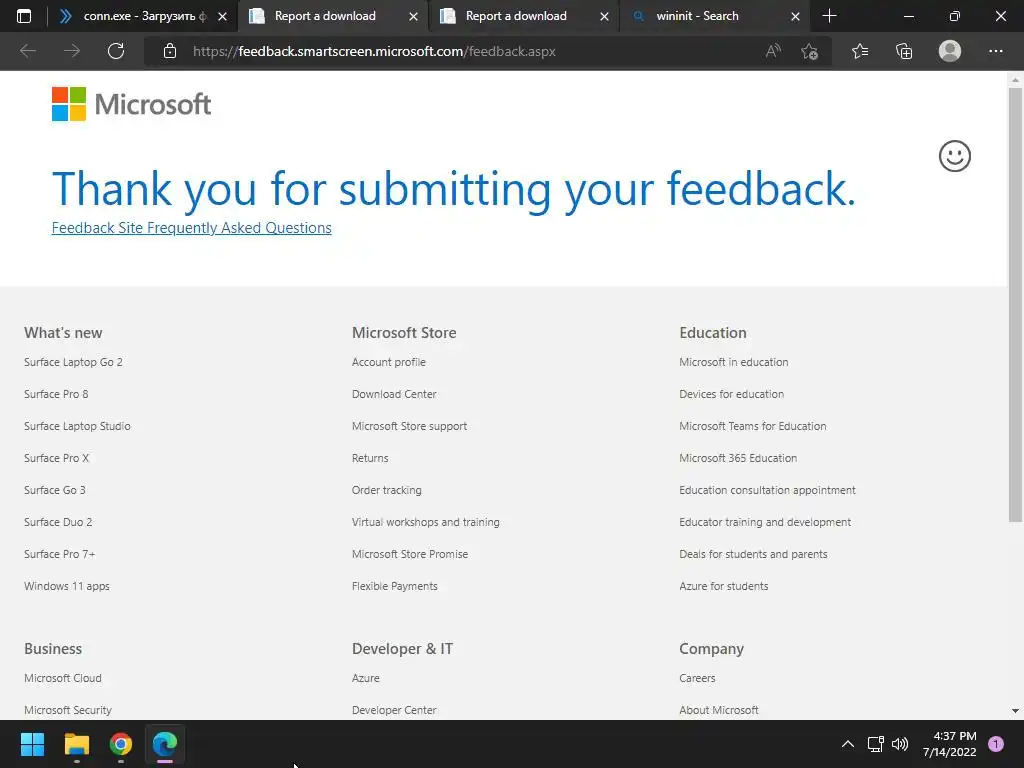Open File Explorer from taskbar
This screenshot has width=1024, height=768.
tap(76, 744)
